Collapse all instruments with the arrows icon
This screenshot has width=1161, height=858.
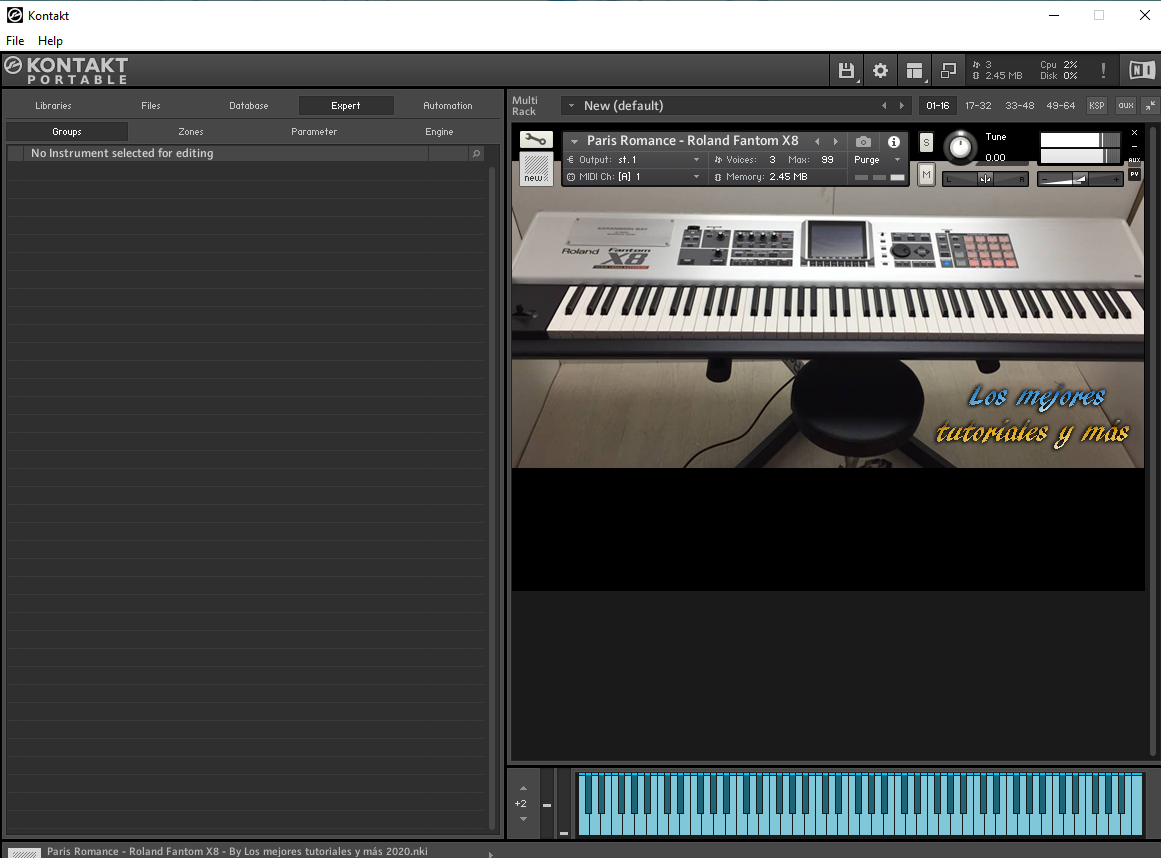(x=1150, y=106)
